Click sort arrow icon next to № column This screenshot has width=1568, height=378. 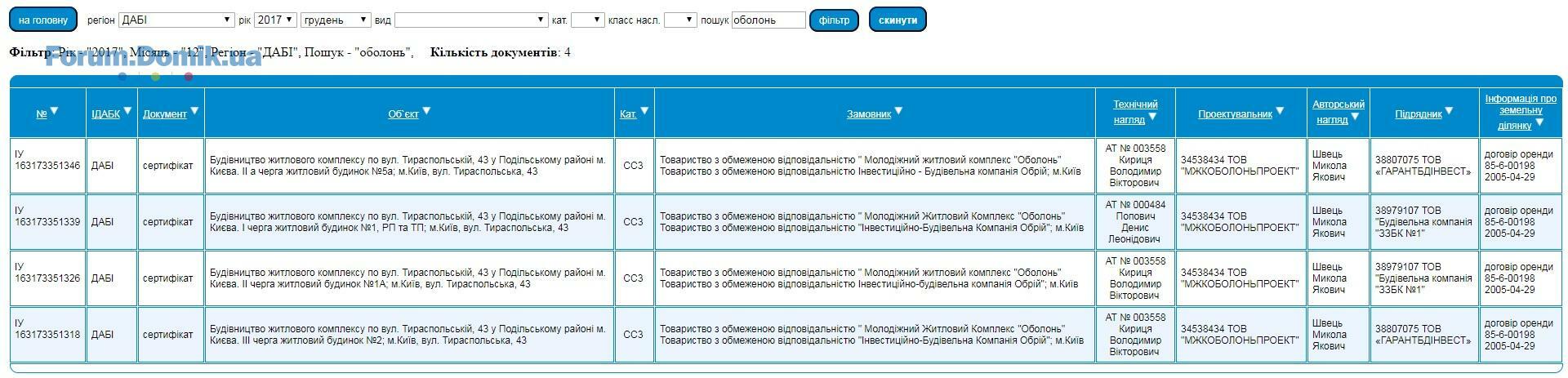click(55, 112)
